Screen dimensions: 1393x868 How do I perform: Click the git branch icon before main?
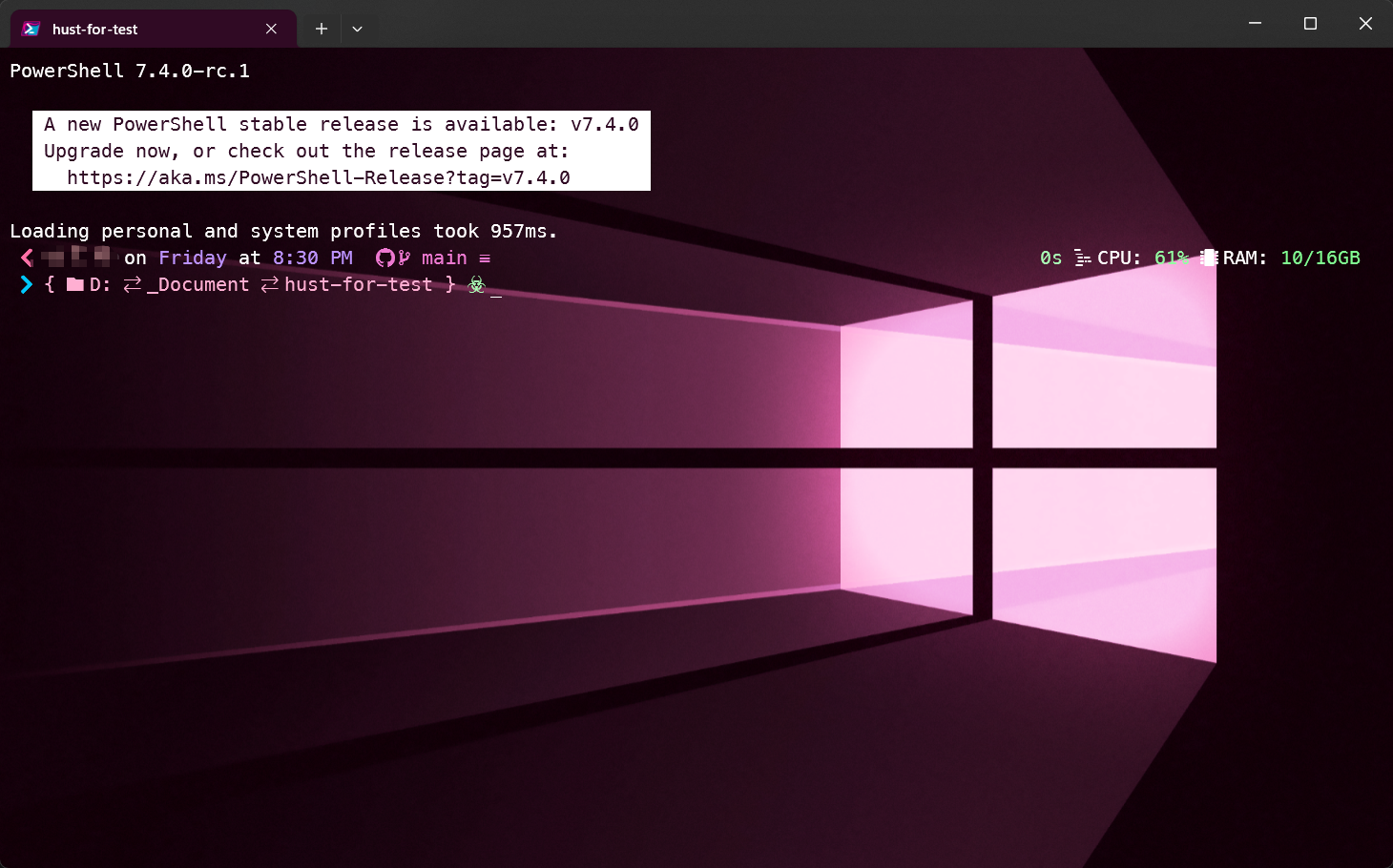pyautogui.click(x=405, y=258)
